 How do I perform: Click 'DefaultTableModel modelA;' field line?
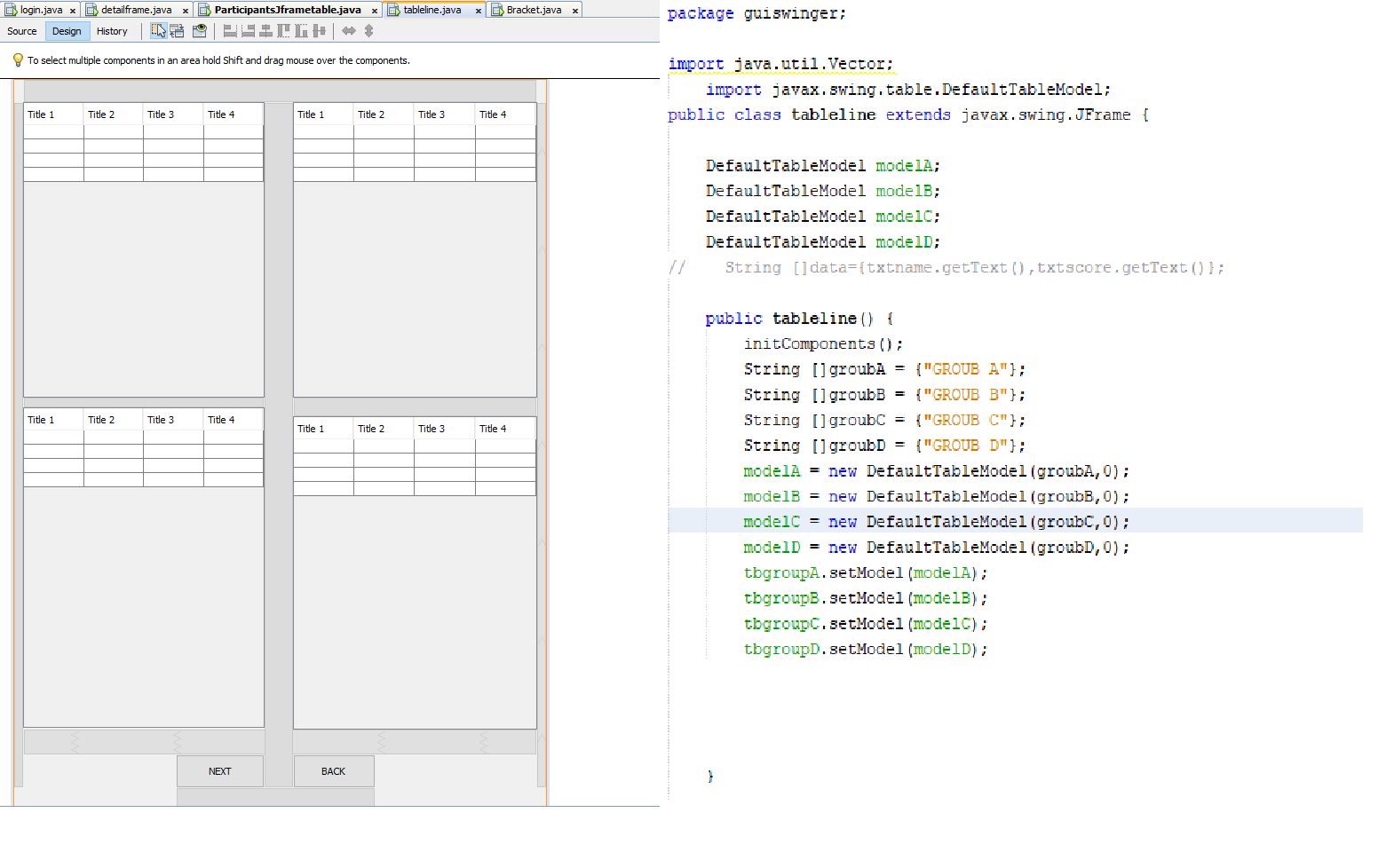pos(823,166)
